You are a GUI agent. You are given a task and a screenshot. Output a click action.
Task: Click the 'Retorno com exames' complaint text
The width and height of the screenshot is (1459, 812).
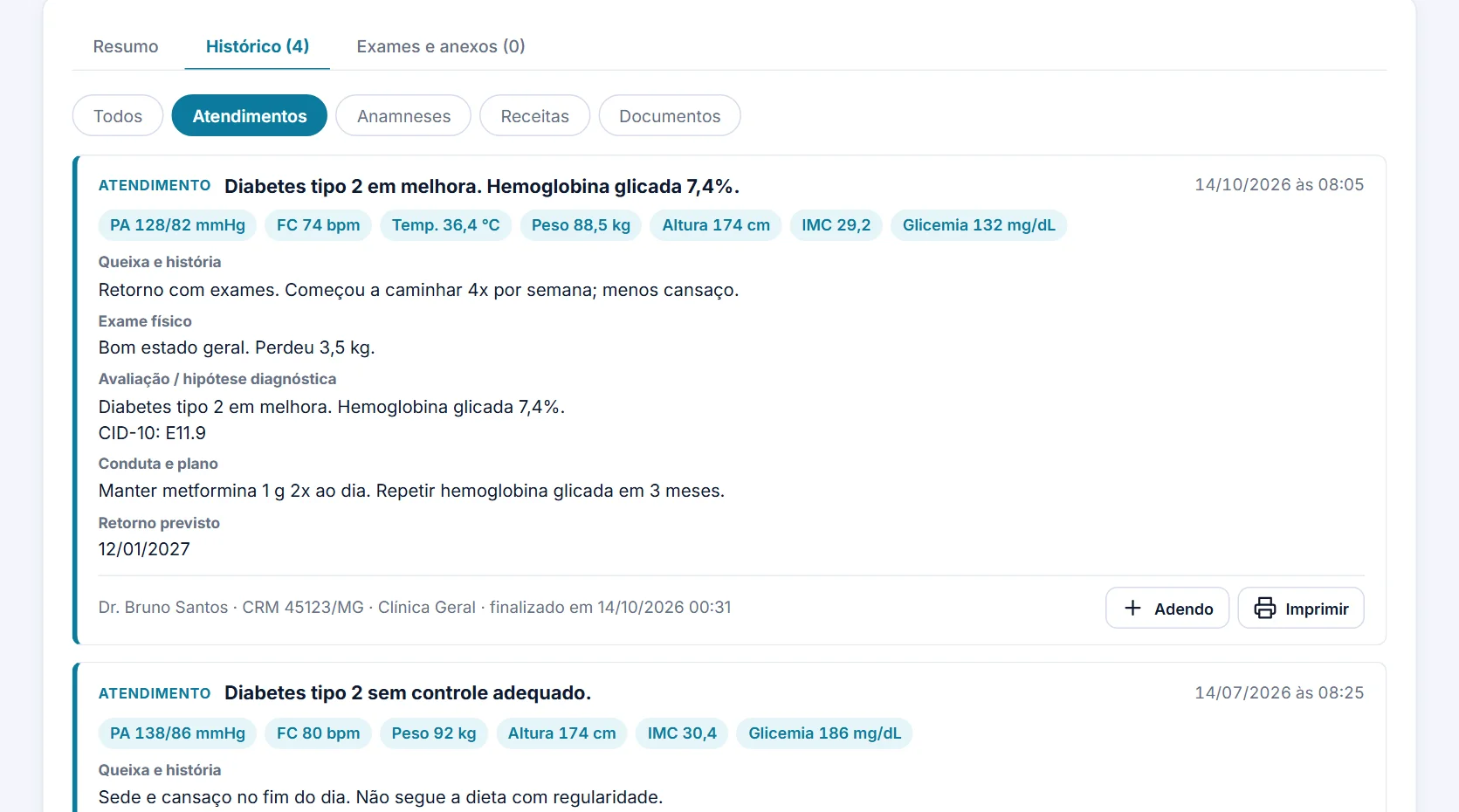click(418, 290)
